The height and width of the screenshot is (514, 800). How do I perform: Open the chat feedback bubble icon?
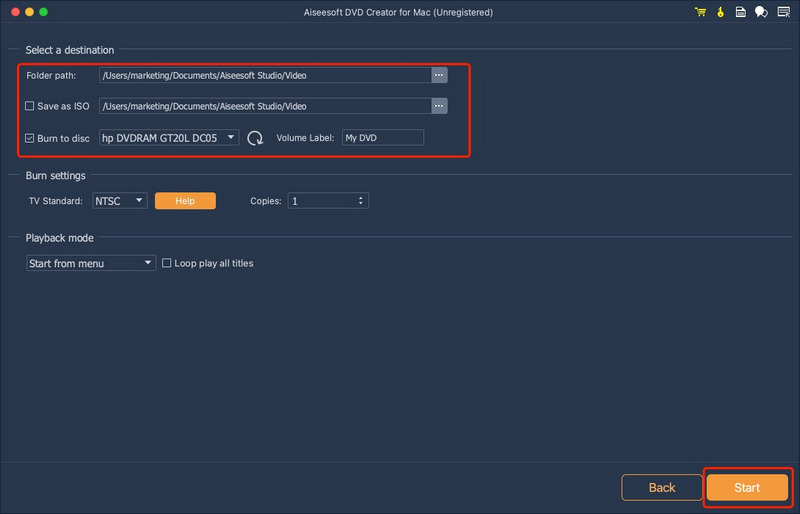761,12
